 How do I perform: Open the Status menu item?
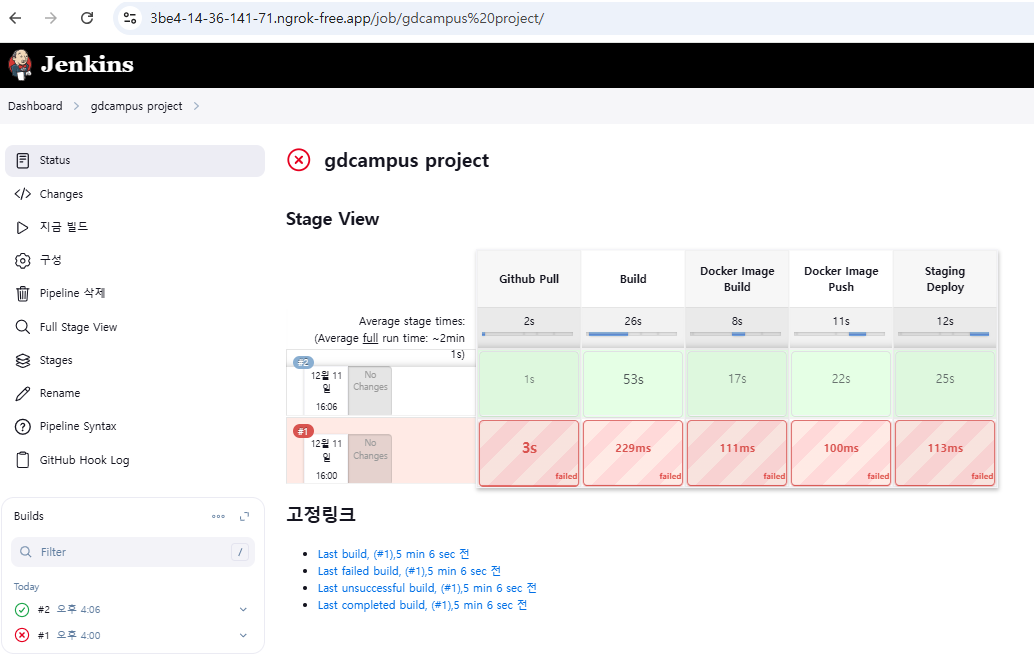click(135, 160)
